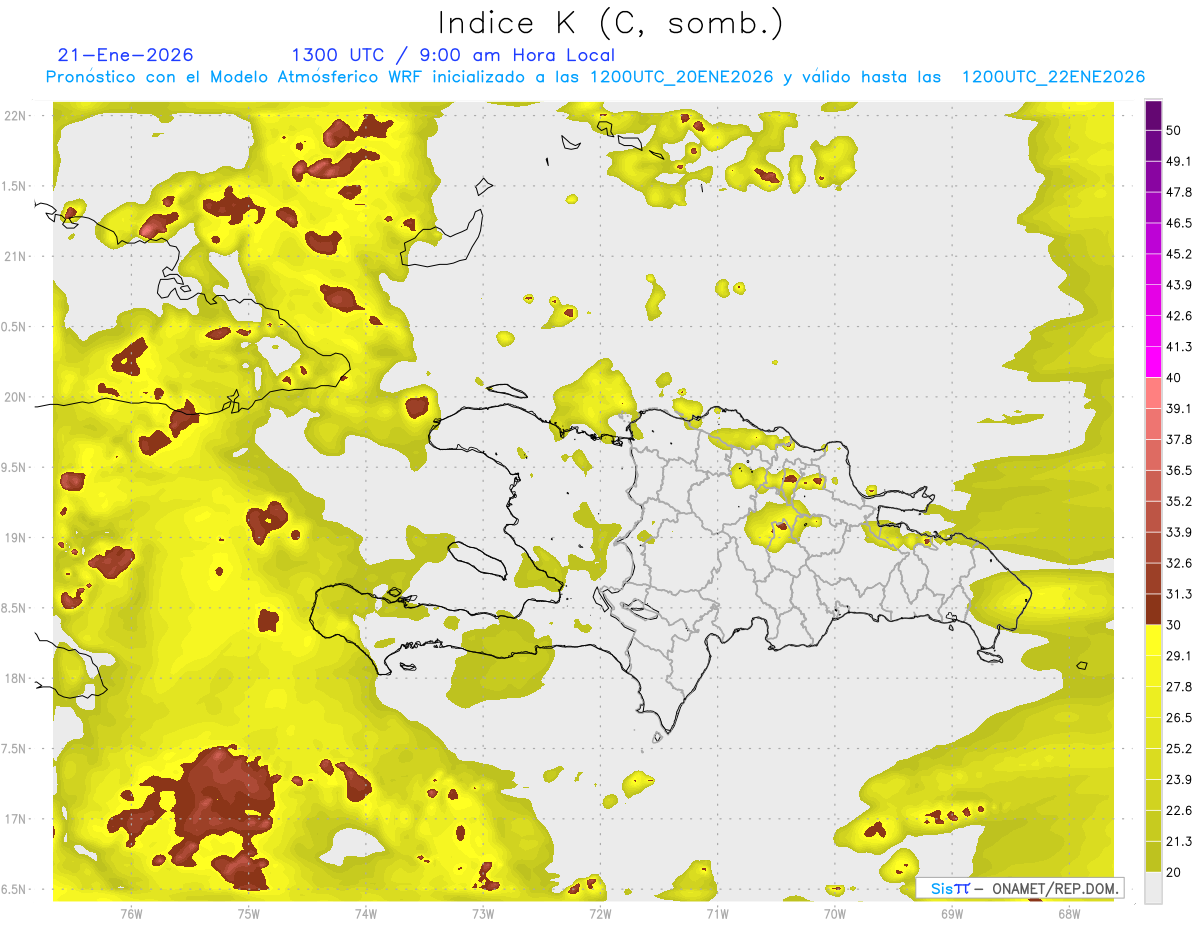This screenshot has height=927, width=1200.
Task: Click the colorbar value '30'
Action: [x=1175, y=625]
